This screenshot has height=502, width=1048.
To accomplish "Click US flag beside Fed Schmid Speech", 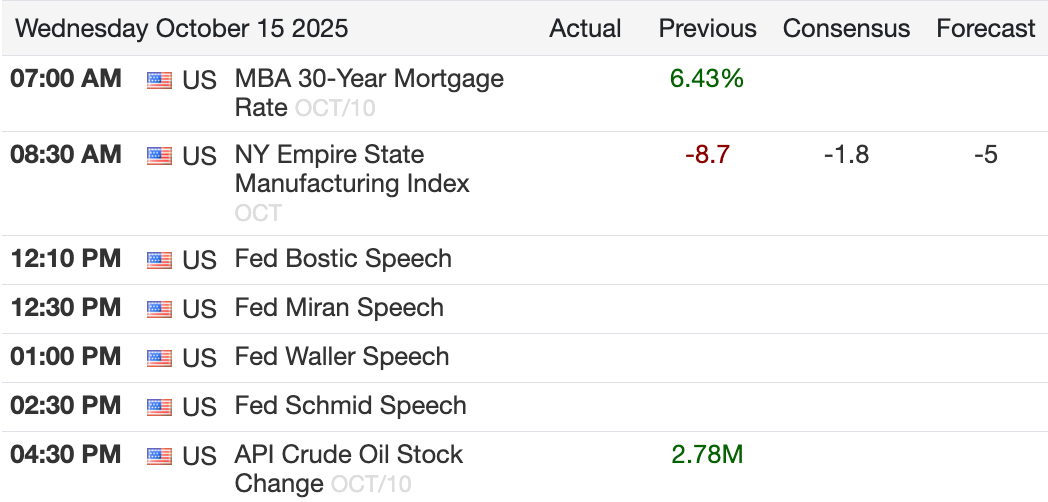I will (159, 407).
